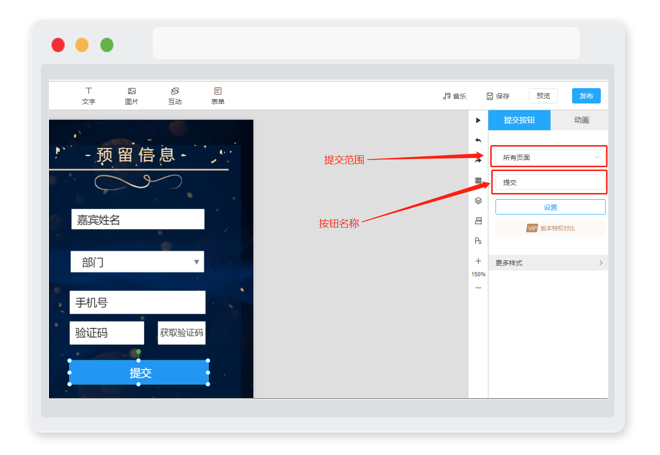660x455 pixels.
Task: Click the 提交 button name input field
Action: [x=549, y=182]
